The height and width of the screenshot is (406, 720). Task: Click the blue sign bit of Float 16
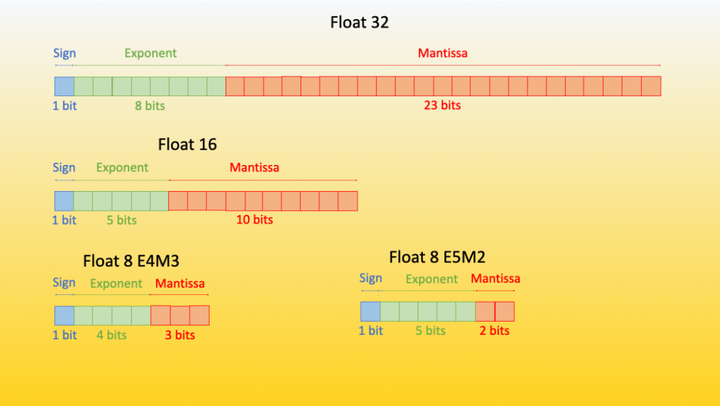click(64, 201)
